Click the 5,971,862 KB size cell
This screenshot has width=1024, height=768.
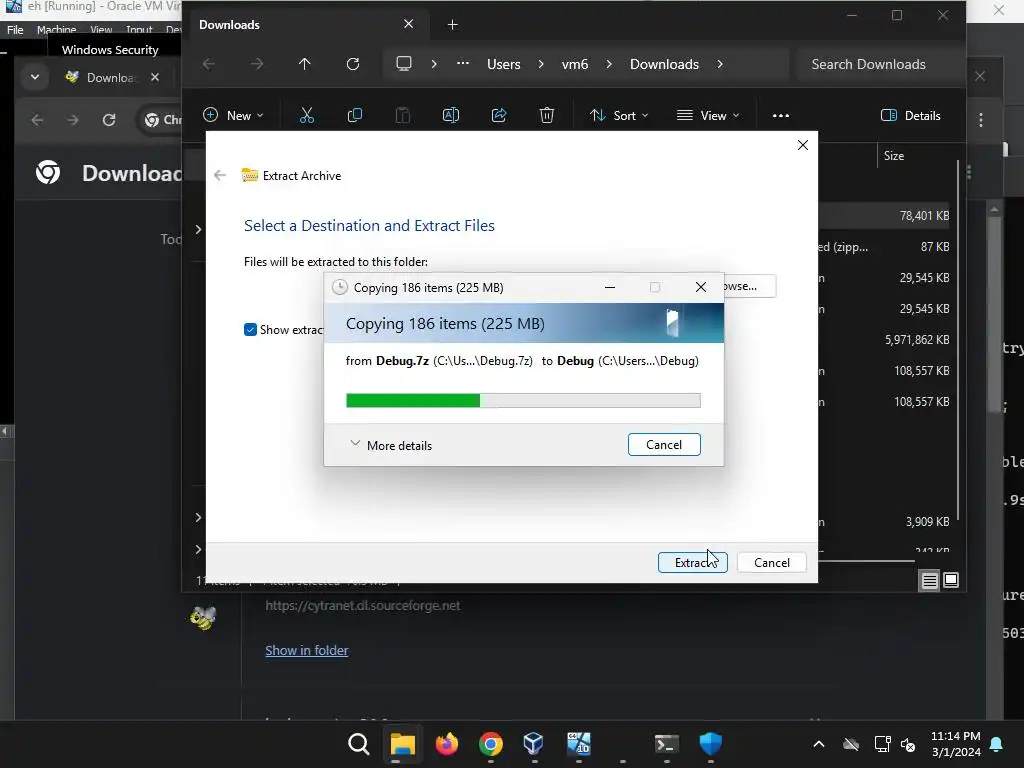coord(917,340)
